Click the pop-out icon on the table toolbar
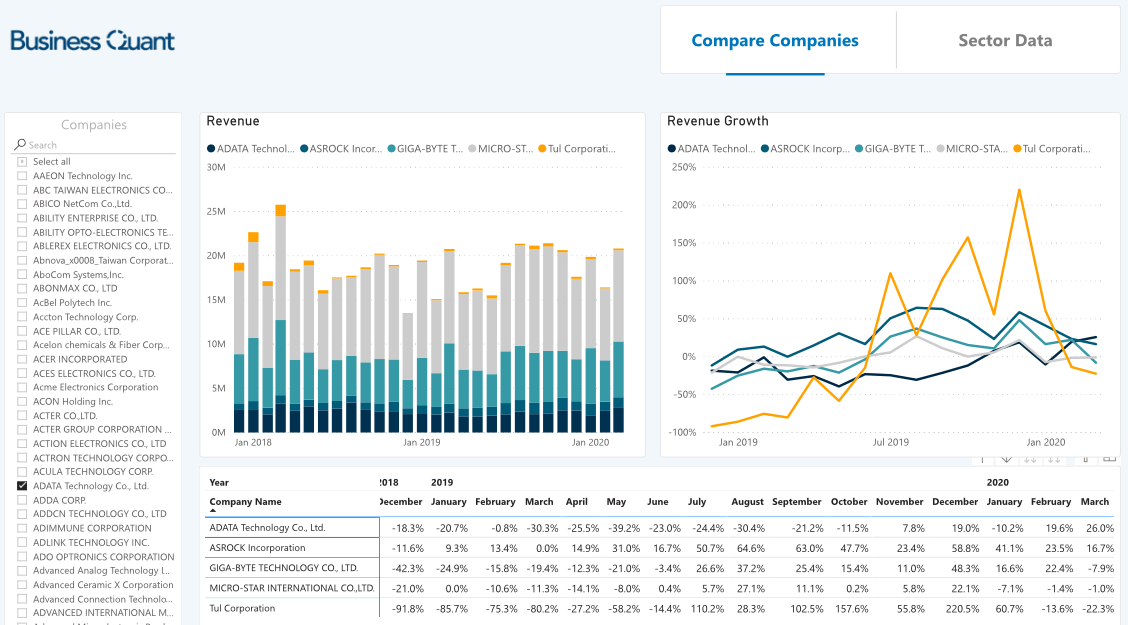Screen dimensions: 1128x625 pyautogui.click(x=1110, y=459)
